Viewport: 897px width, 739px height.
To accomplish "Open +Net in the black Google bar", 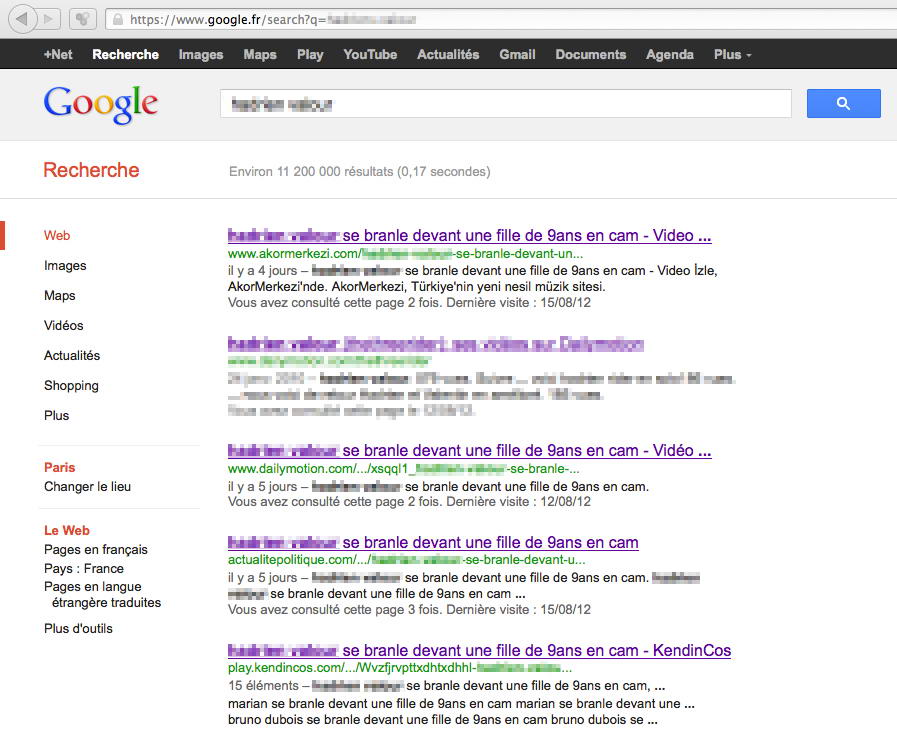I will coord(58,54).
